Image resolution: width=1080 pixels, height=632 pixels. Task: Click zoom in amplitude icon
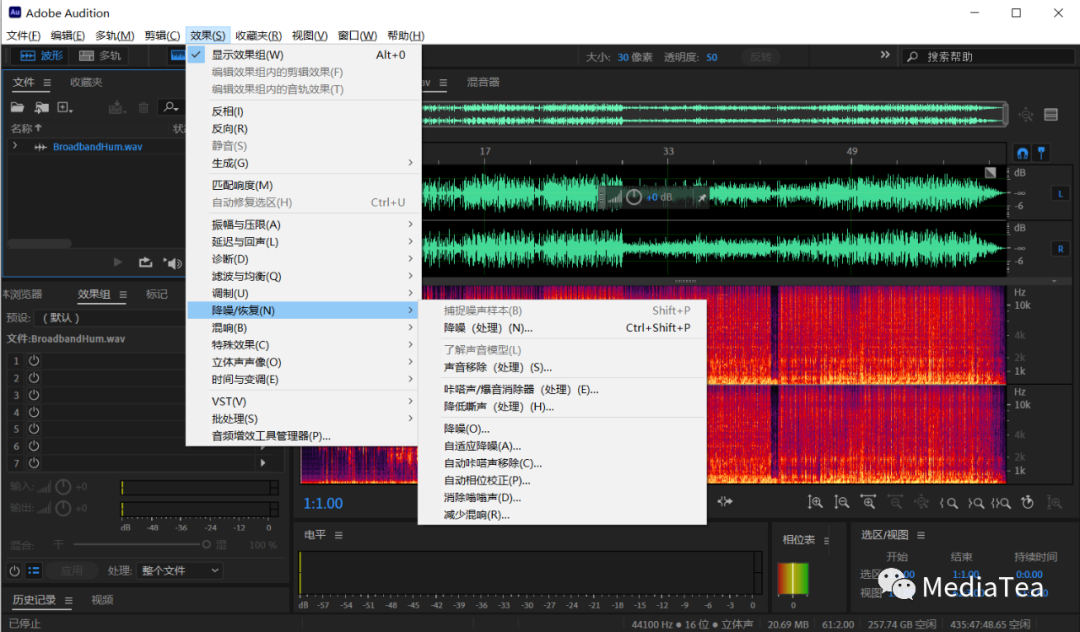tap(815, 503)
